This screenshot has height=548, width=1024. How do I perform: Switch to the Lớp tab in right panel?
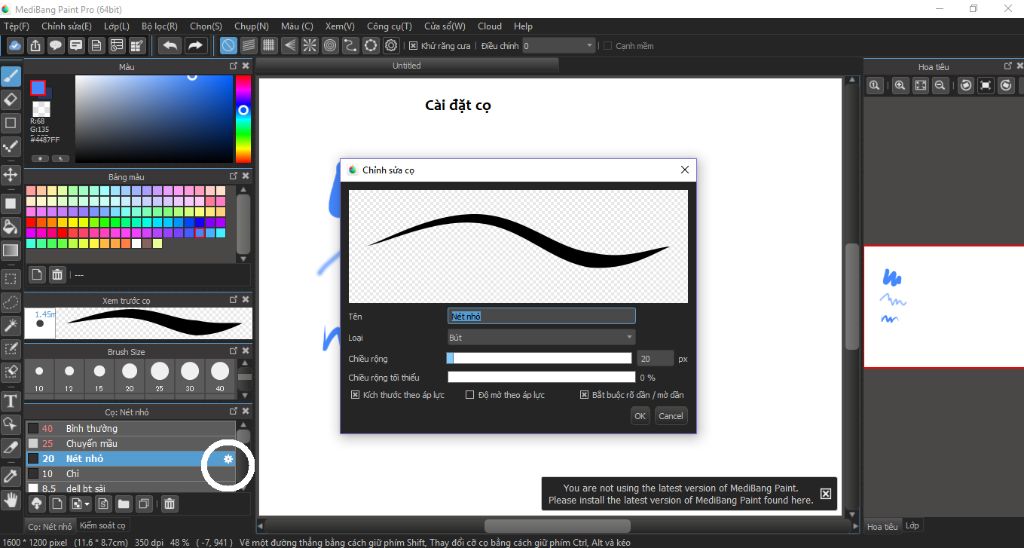(912, 525)
